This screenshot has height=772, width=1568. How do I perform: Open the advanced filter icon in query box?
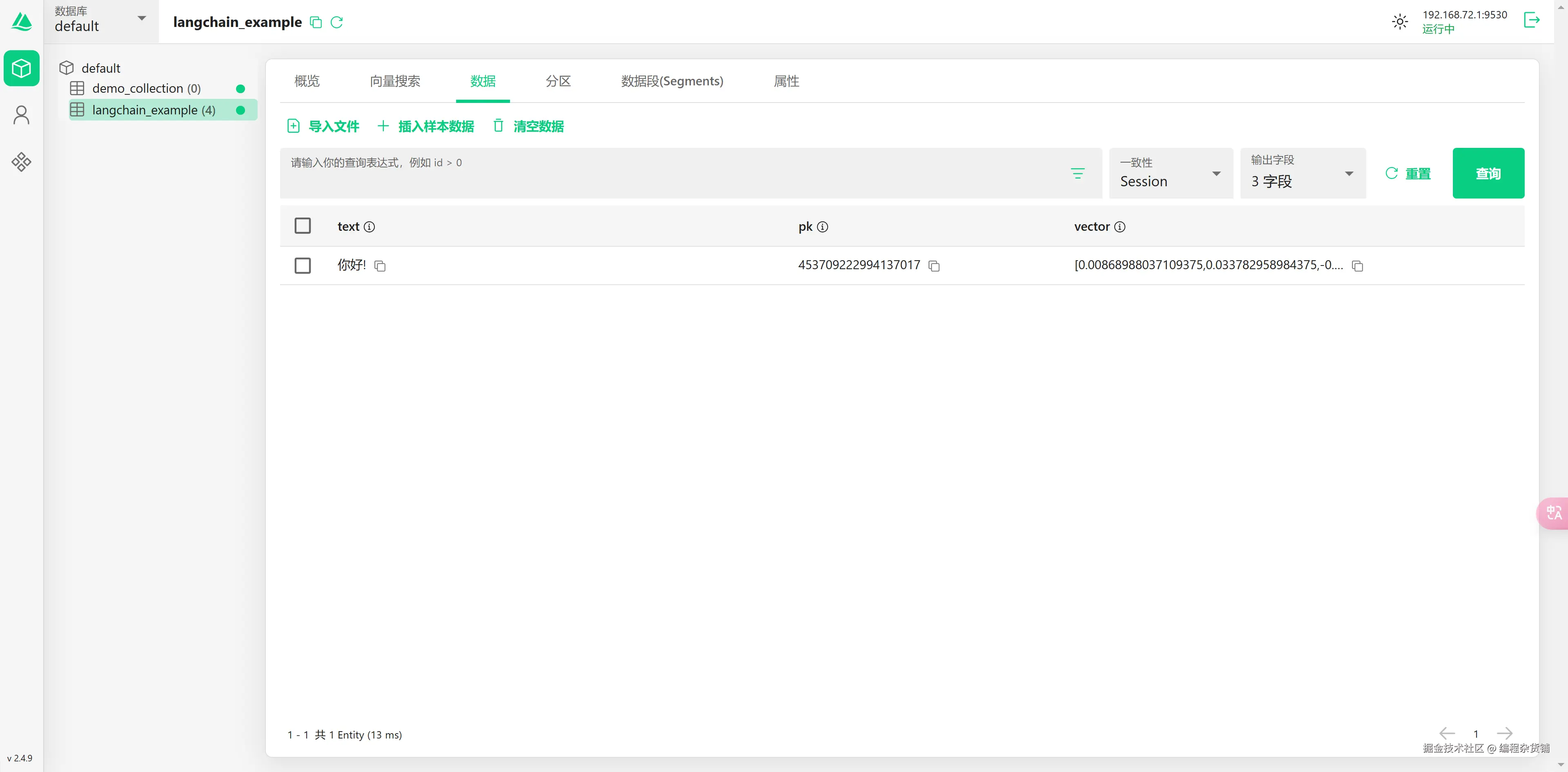tap(1078, 174)
